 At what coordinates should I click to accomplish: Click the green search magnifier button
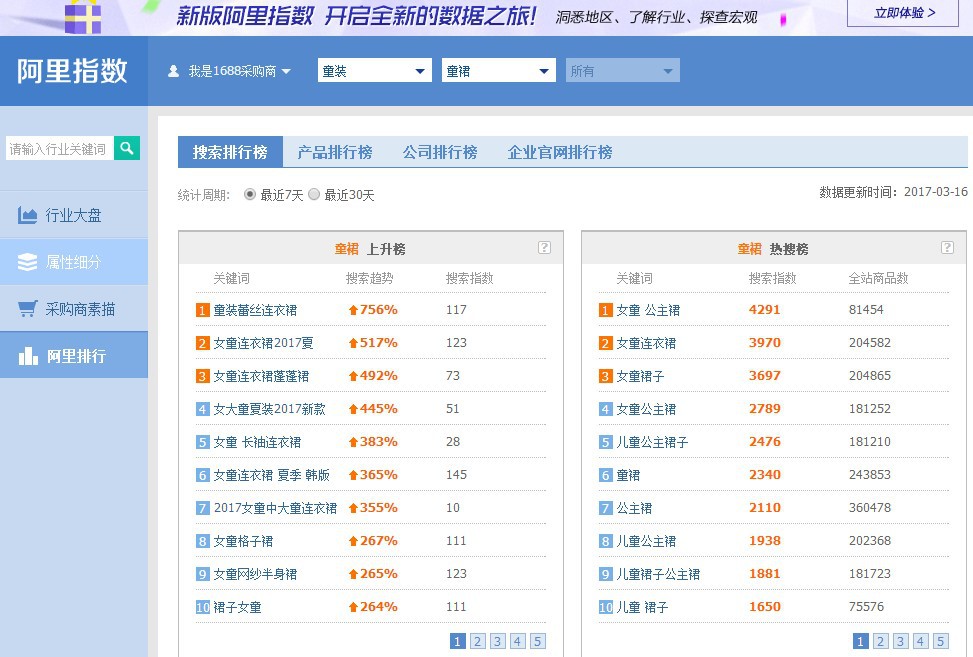point(127,148)
